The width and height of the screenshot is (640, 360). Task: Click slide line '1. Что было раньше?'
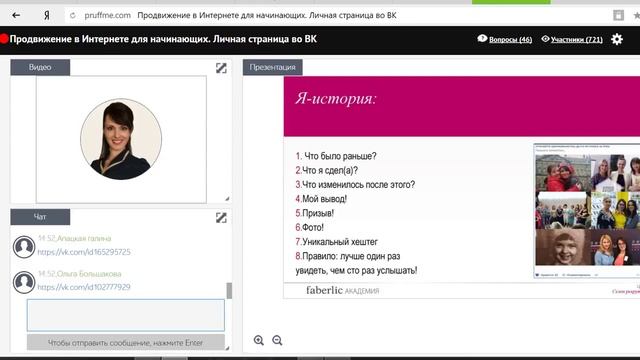coord(336,156)
